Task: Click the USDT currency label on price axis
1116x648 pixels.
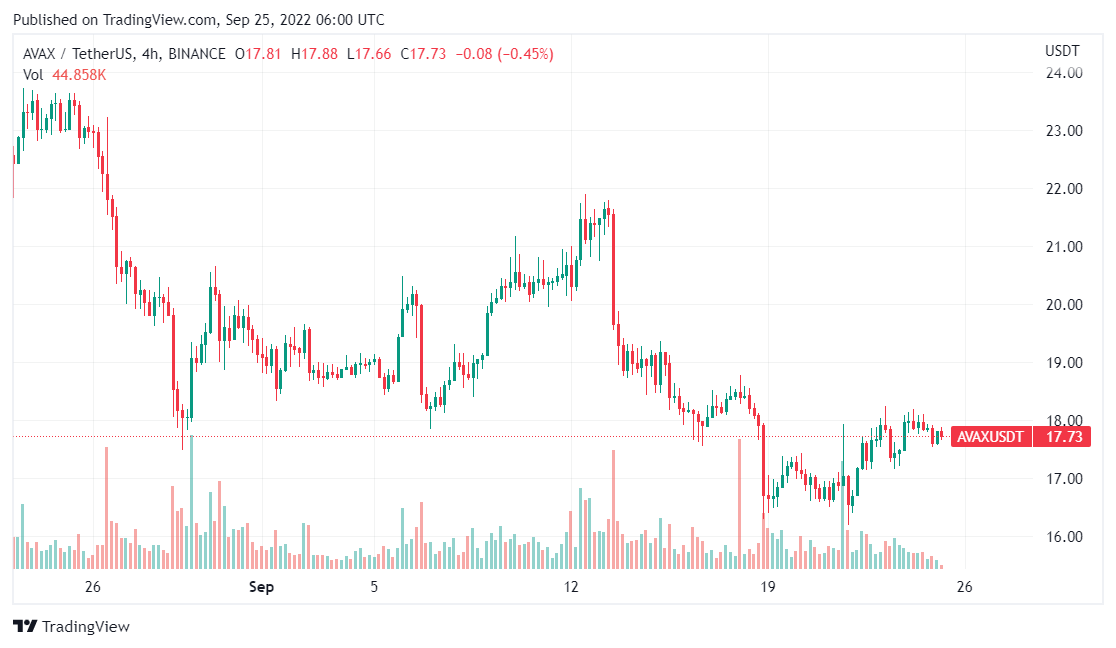Action: pyautogui.click(x=1060, y=51)
